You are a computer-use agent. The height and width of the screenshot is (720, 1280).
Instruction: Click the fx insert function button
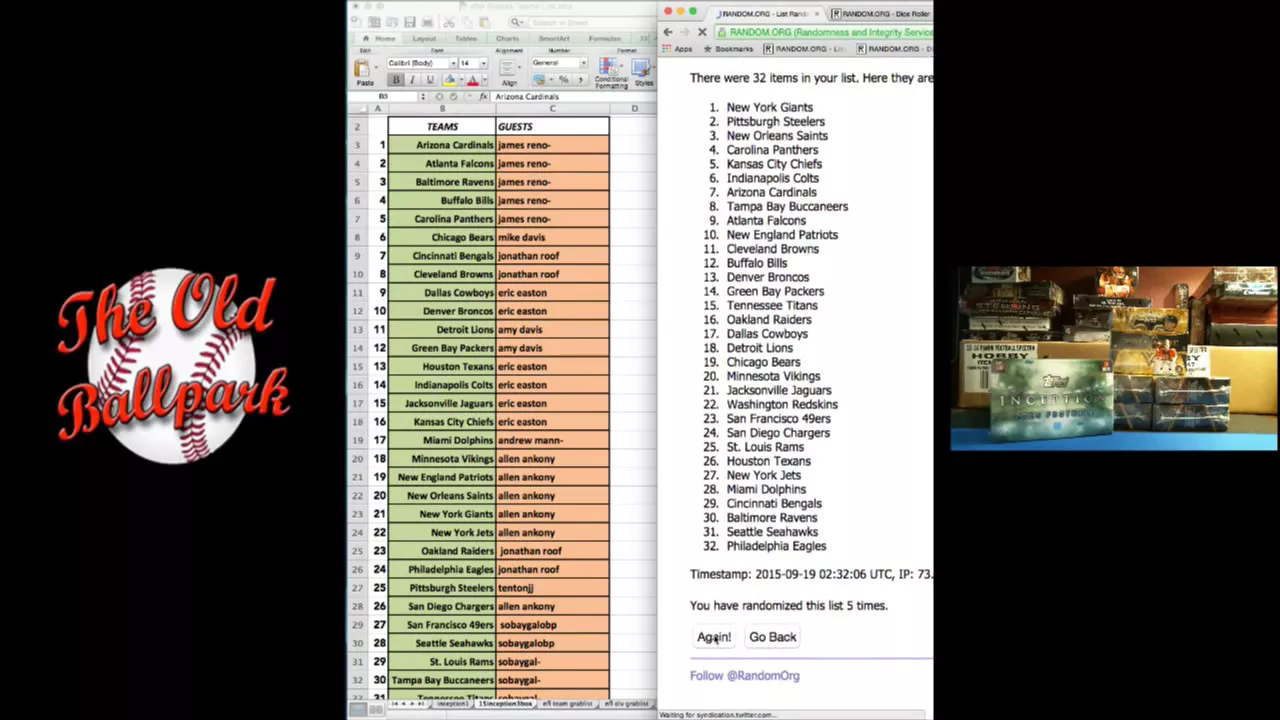[x=483, y=96]
